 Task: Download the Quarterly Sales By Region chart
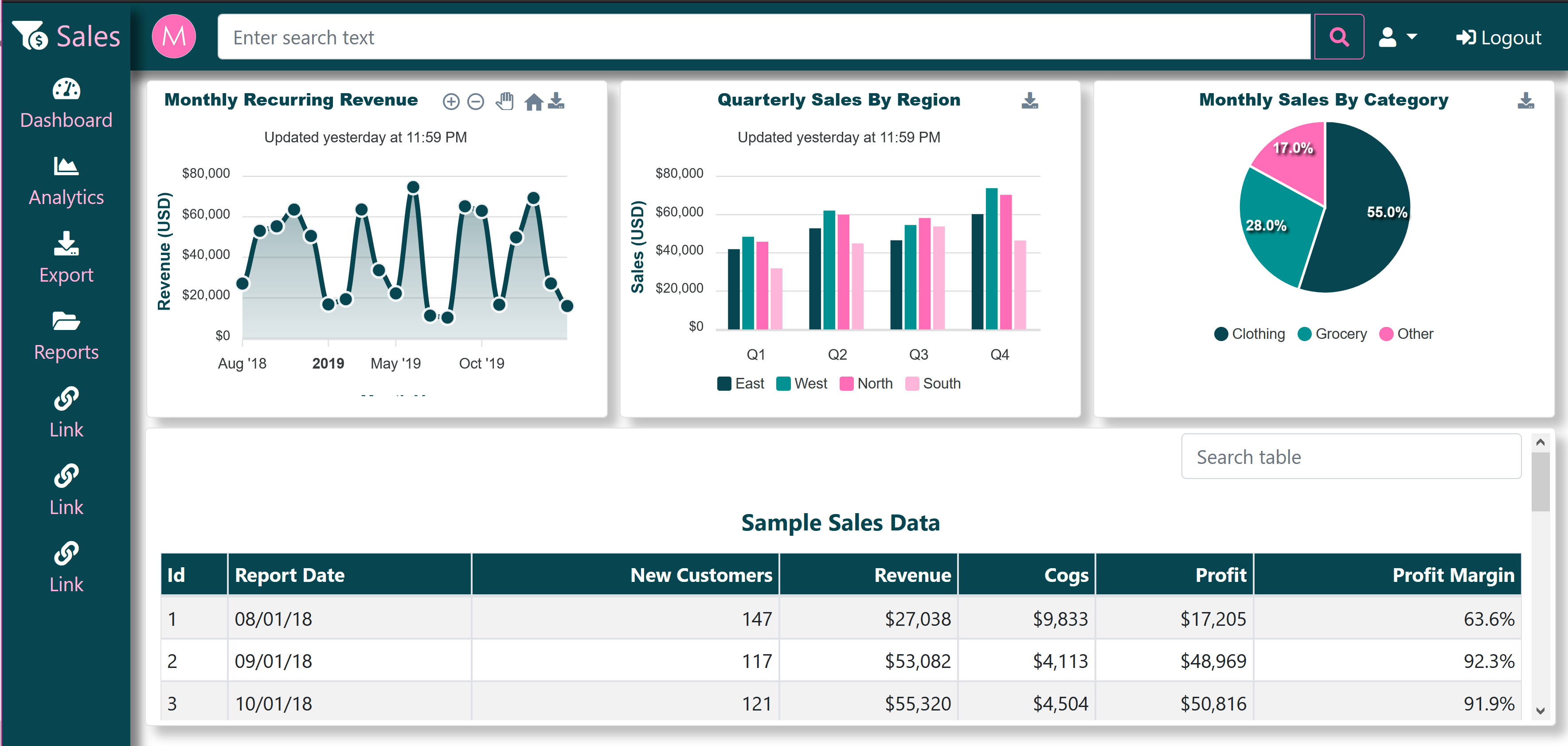coord(1030,100)
